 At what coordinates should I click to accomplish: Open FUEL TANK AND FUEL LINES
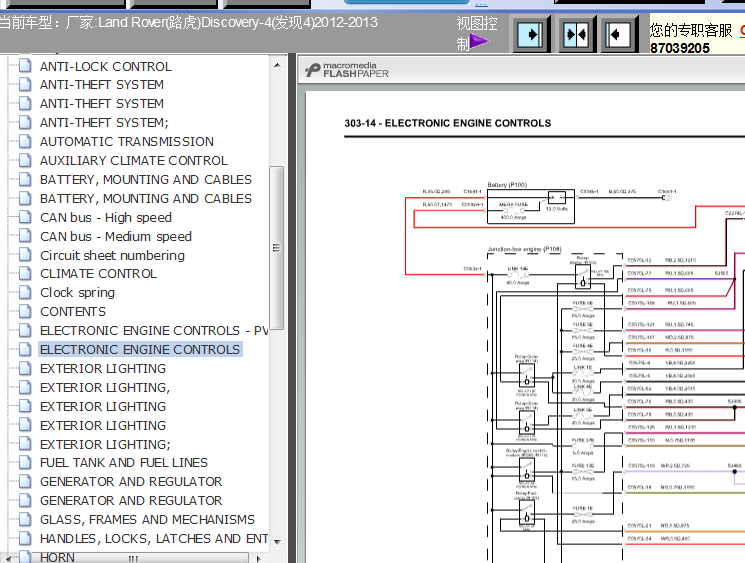[124, 463]
